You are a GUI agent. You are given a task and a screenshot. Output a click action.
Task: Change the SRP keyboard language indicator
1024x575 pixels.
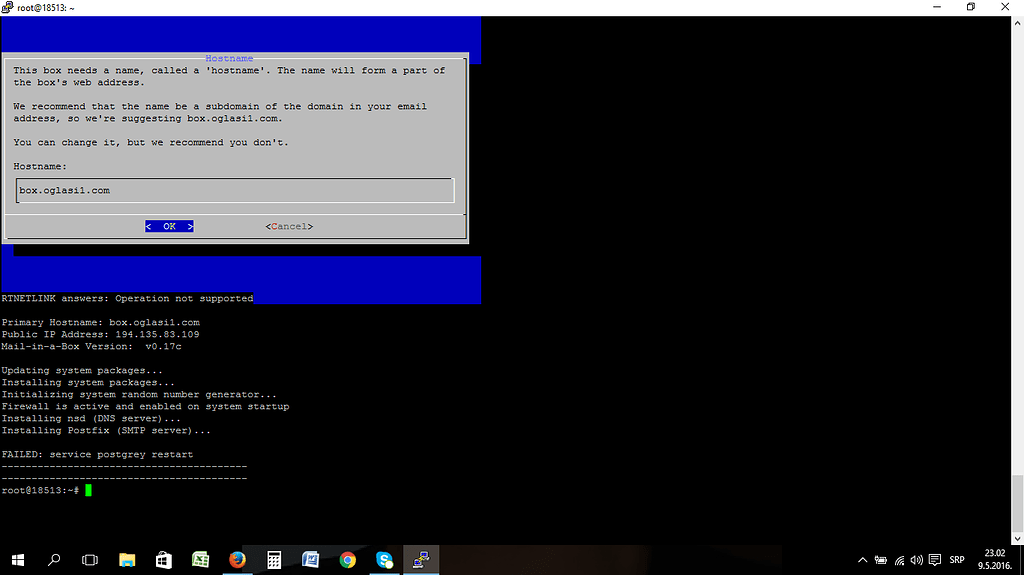(957, 560)
